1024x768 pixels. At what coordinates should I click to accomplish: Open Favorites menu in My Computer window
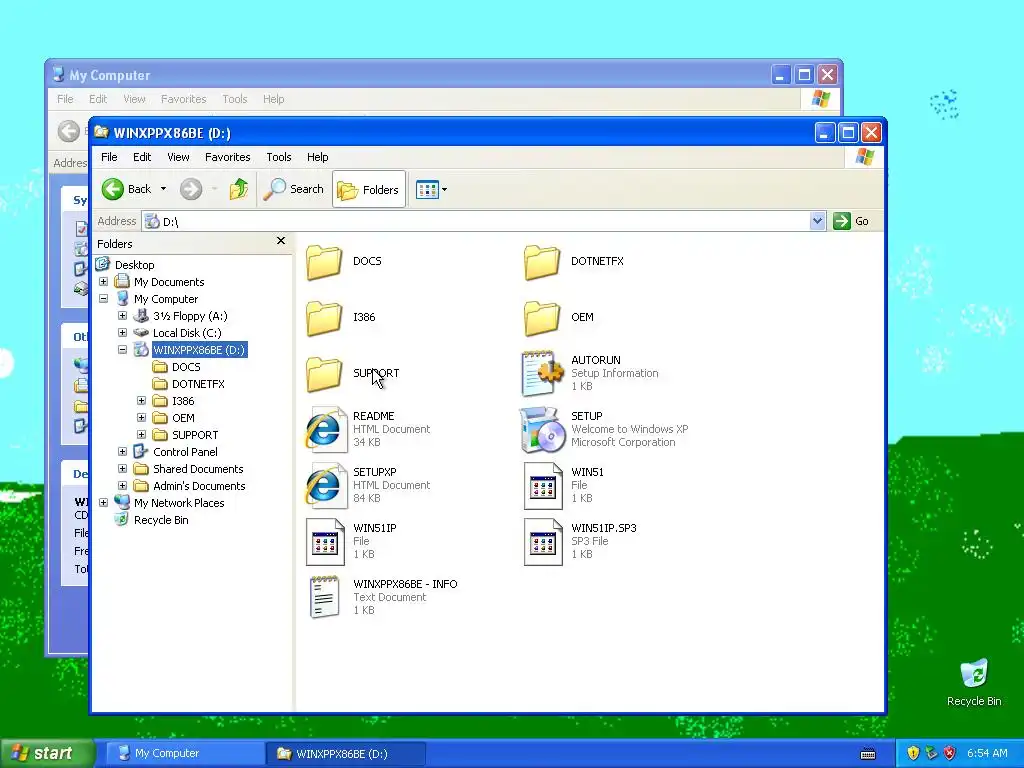(184, 99)
